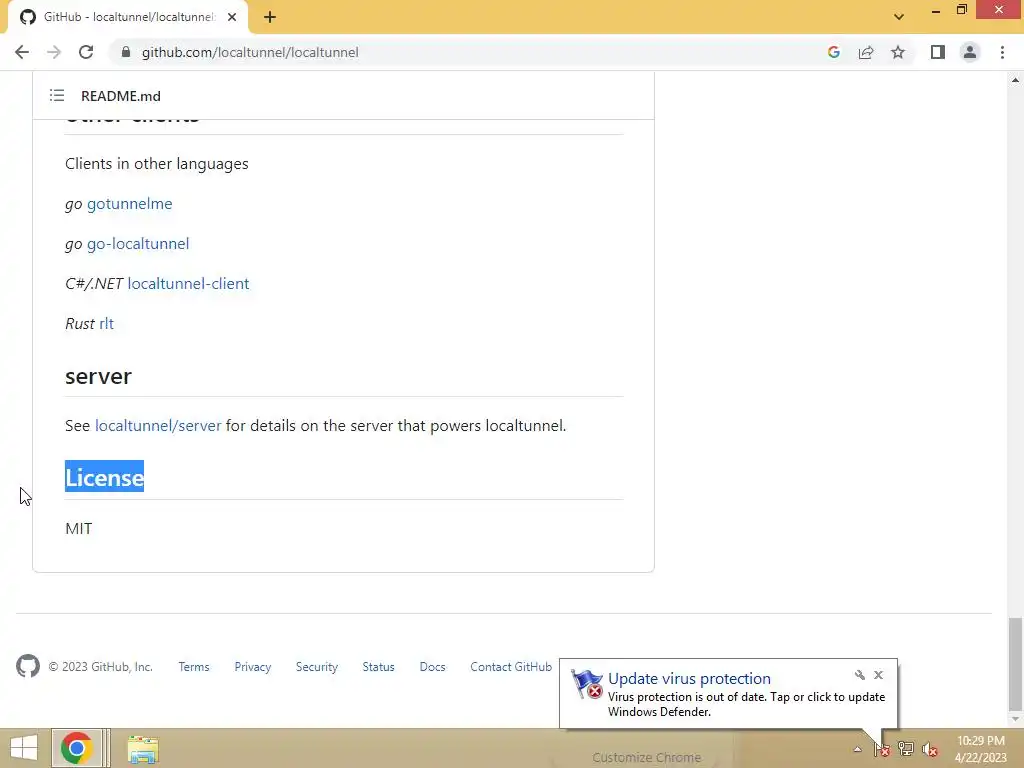Open the gotunnelme link

pos(129,204)
